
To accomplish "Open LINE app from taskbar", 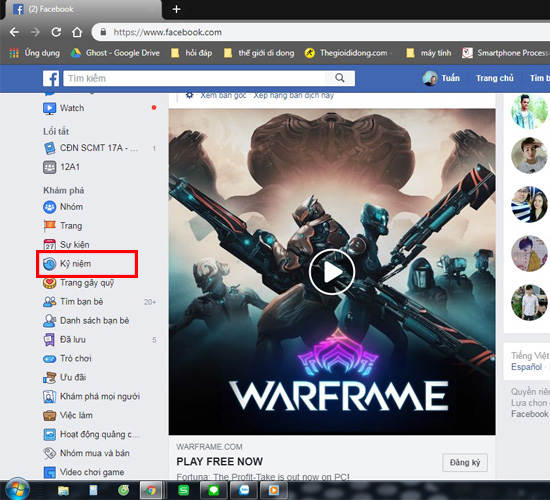I will [x=213, y=491].
